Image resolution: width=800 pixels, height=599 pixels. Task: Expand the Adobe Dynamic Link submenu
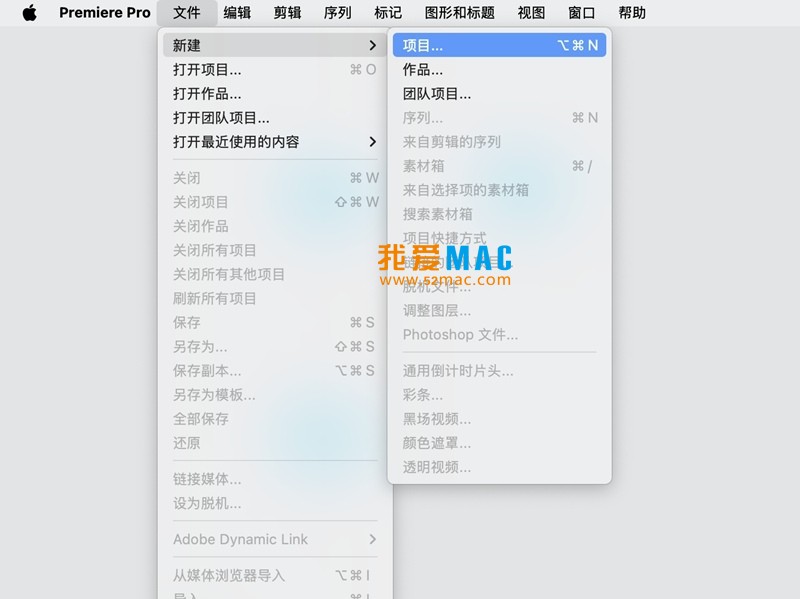(x=275, y=539)
